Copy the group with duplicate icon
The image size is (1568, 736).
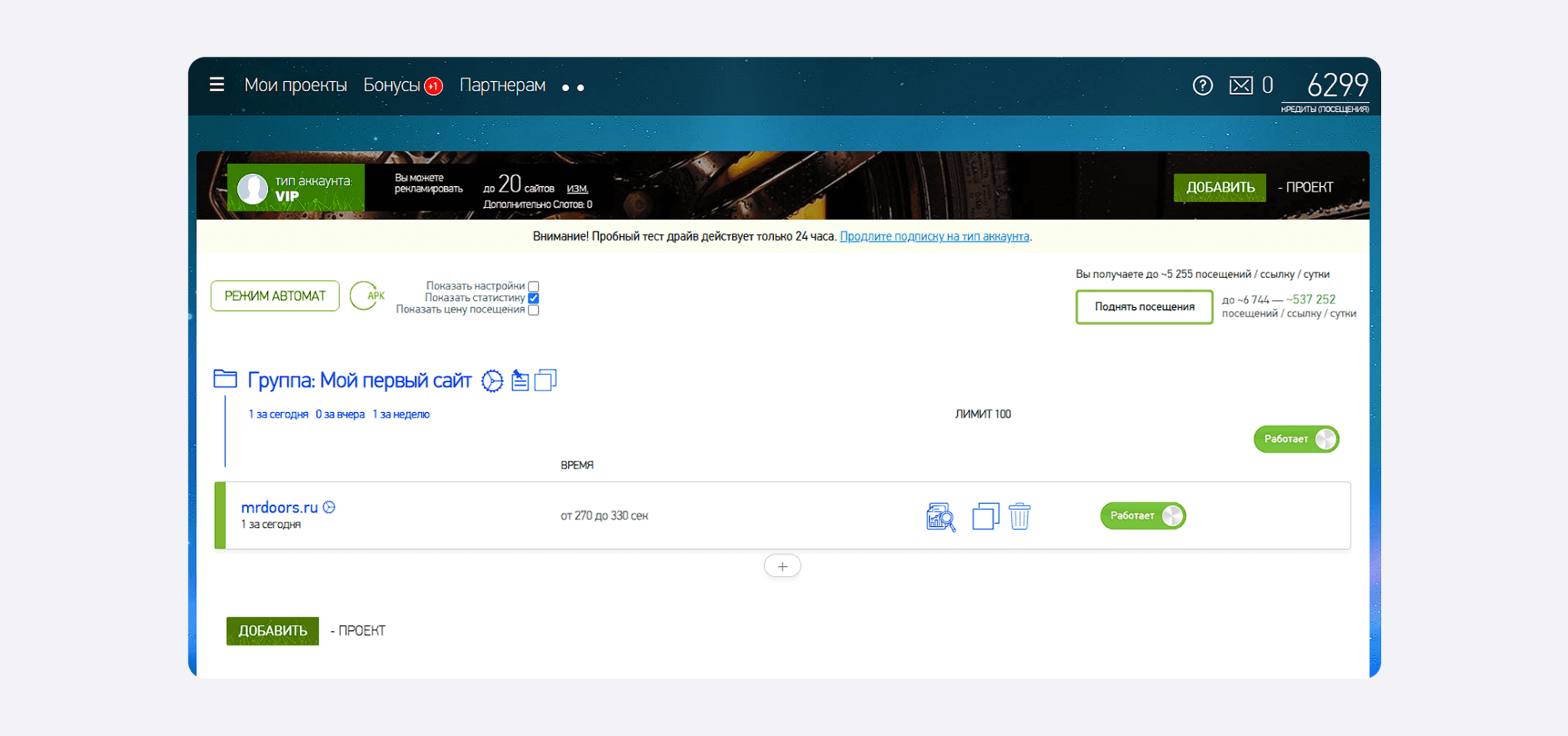point(545,380)
